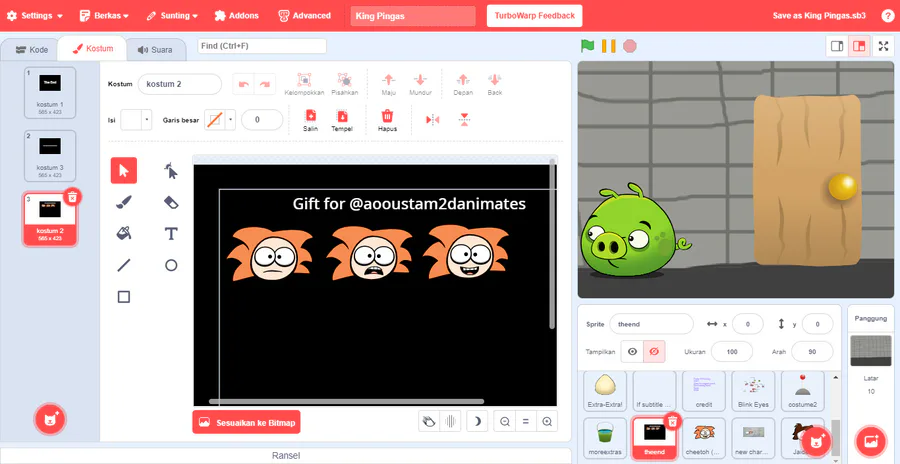Click the pause button above stage

[x=608, y=46]
